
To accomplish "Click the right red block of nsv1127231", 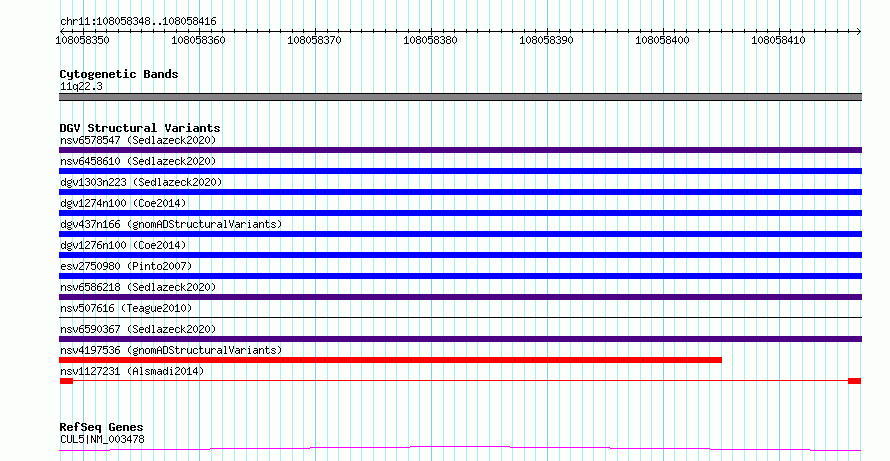I will click(854, 381).
